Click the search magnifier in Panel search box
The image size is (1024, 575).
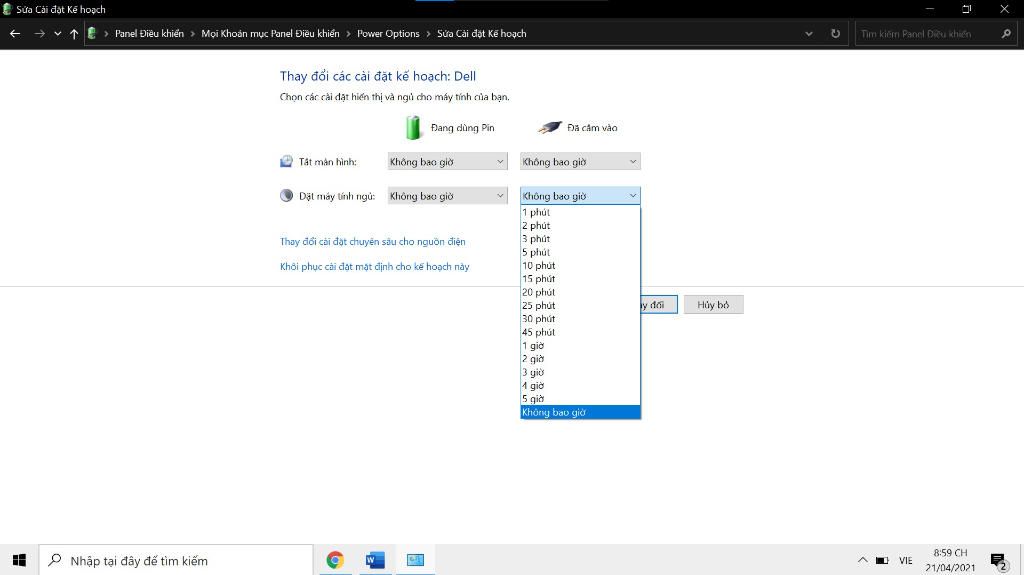[1006, 33]
